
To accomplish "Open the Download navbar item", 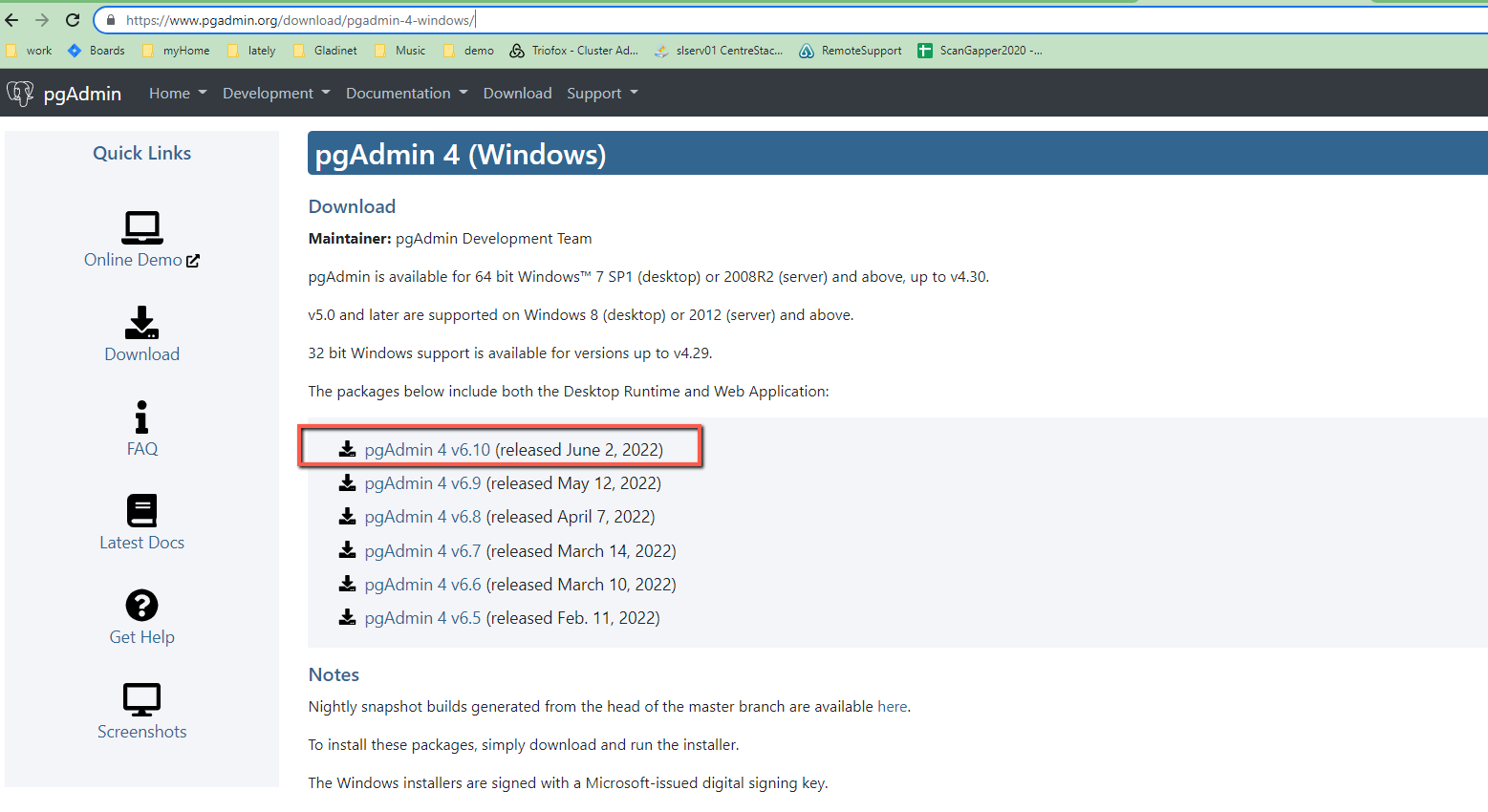I will 518,94.
